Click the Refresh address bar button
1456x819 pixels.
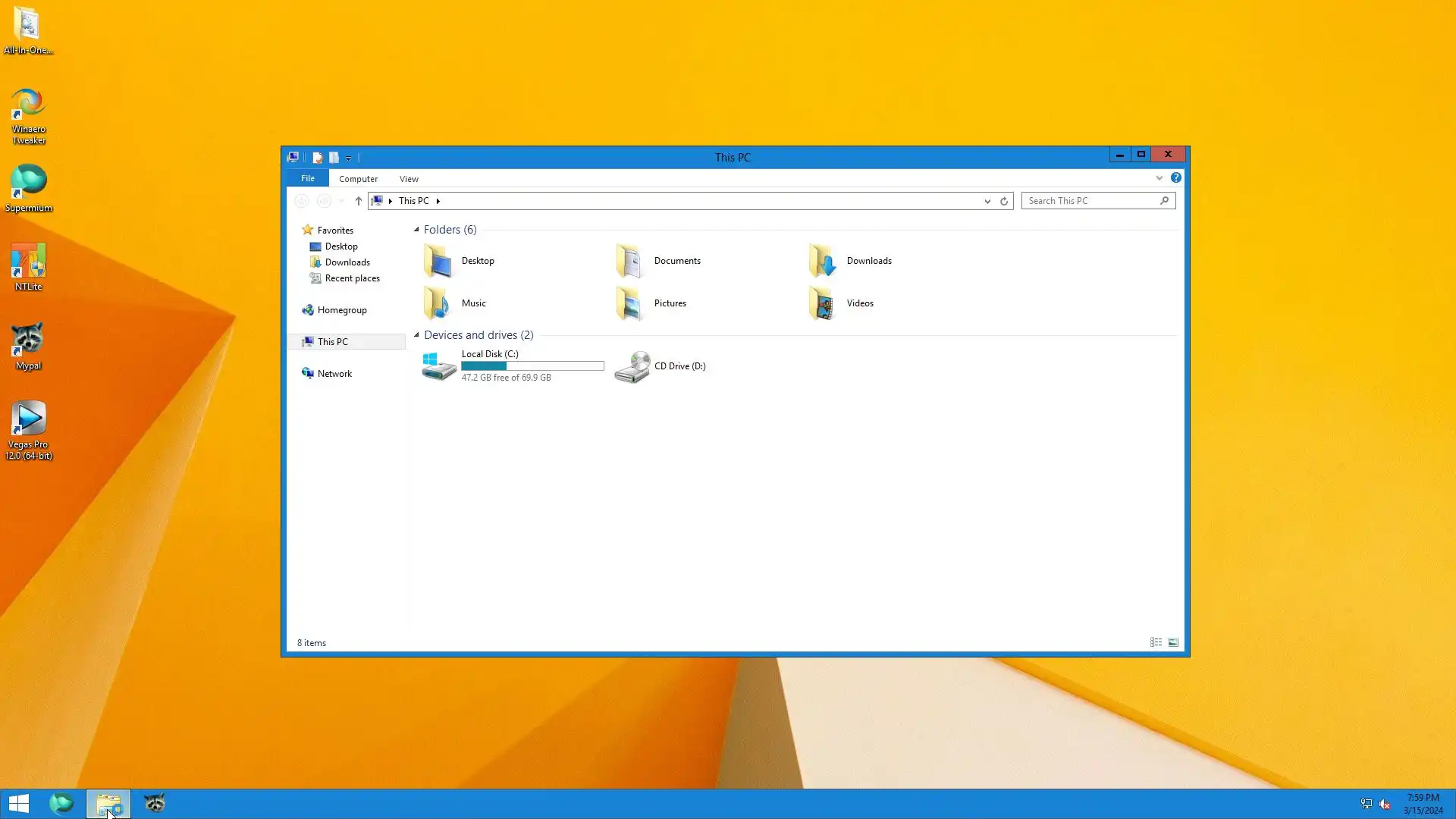pyautogui.click(x=1003, y=201)
